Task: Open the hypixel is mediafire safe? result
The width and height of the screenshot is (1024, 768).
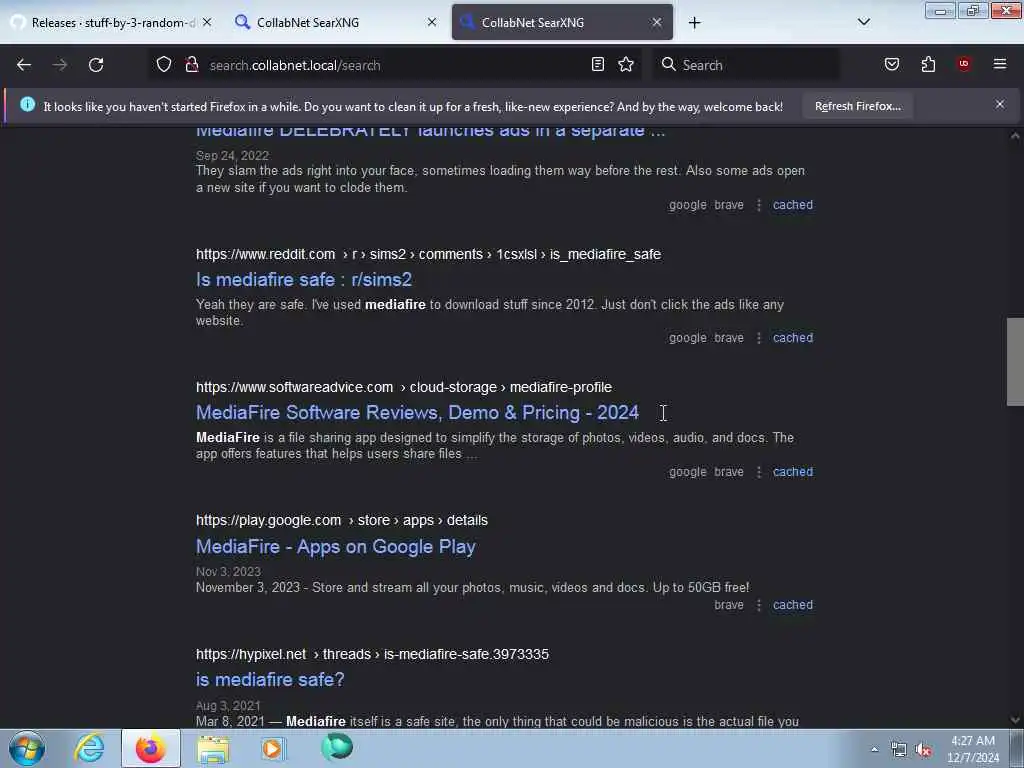Action: (x=270, y=680)
